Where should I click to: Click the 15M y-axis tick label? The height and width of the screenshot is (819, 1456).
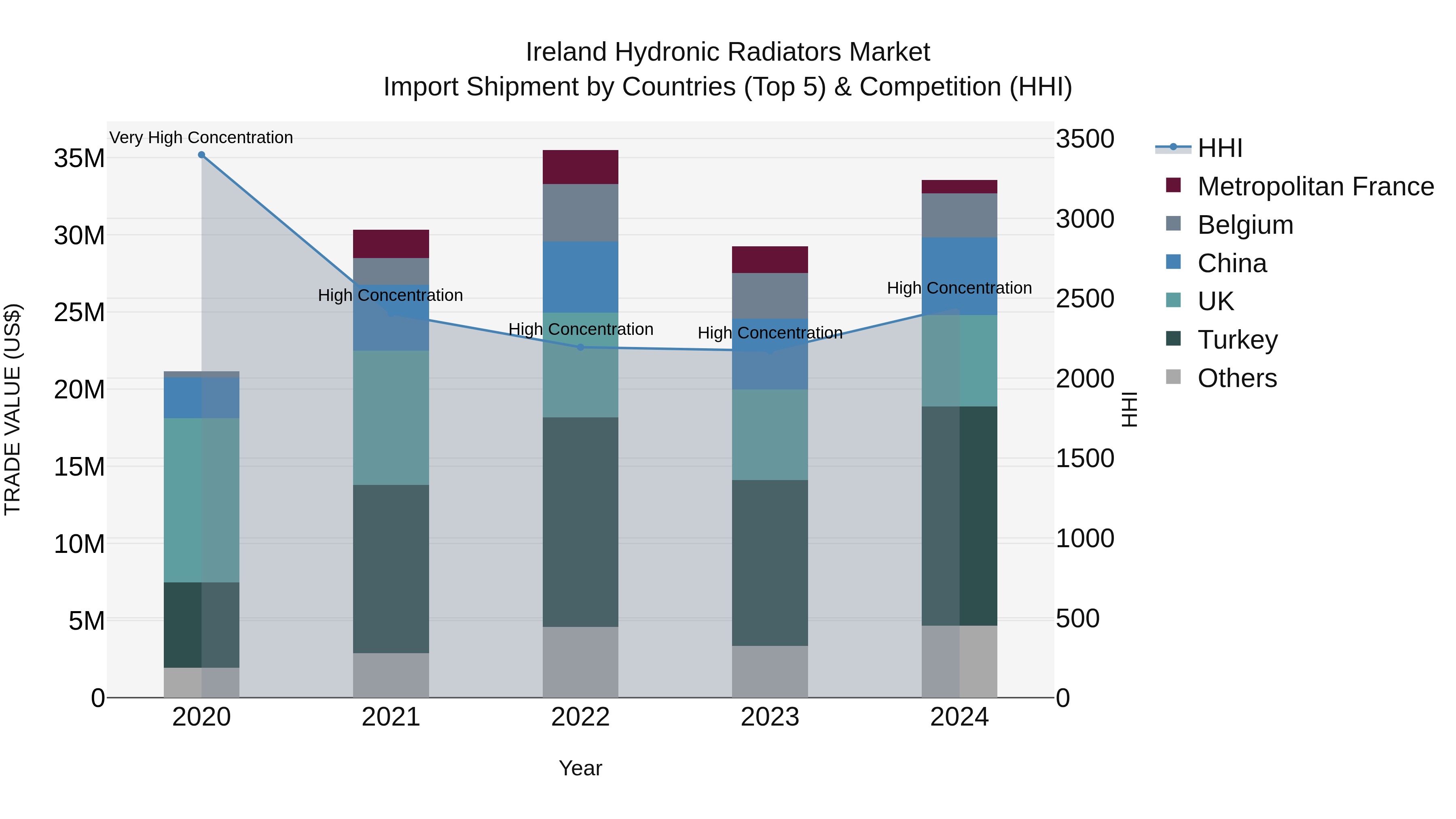(x=80, y=466)
